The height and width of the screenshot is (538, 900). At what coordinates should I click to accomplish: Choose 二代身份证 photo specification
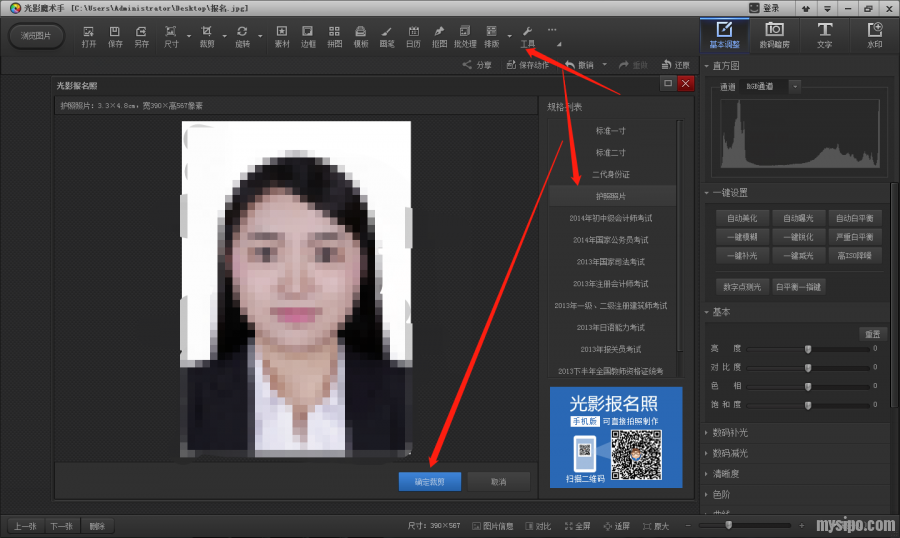click(610, 174)
